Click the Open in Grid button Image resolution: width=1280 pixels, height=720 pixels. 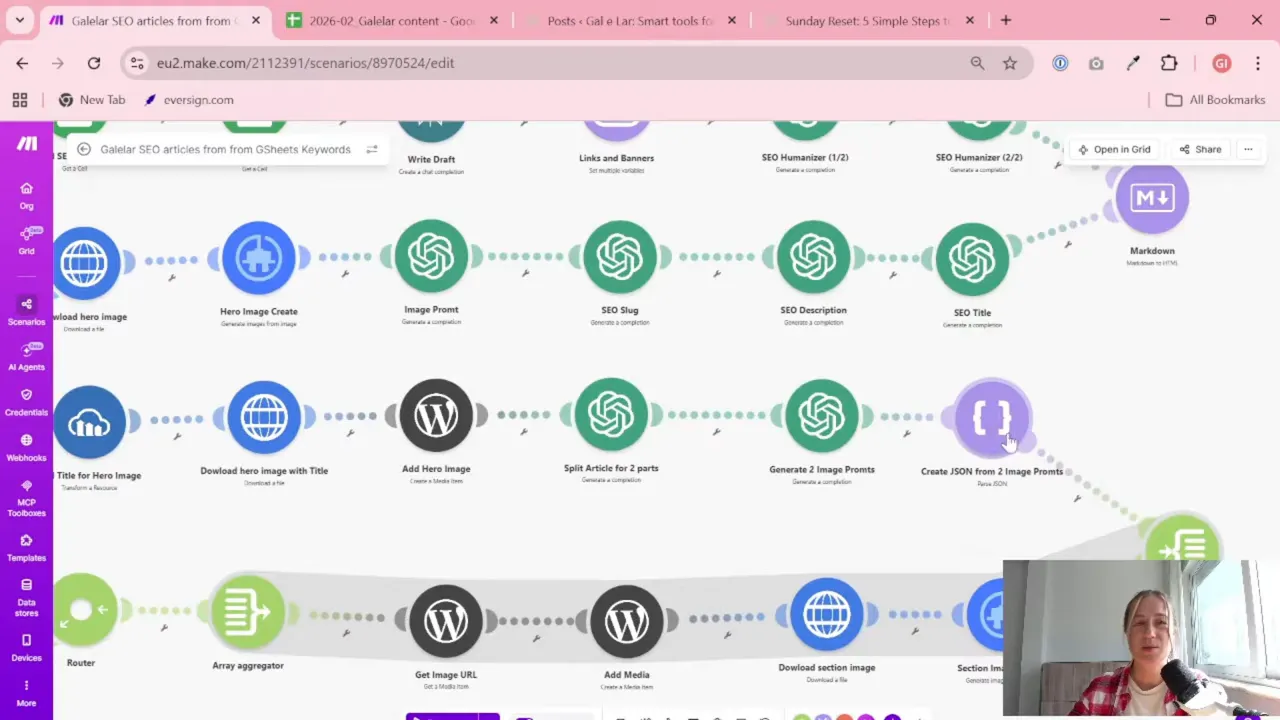click(1114, 149)
